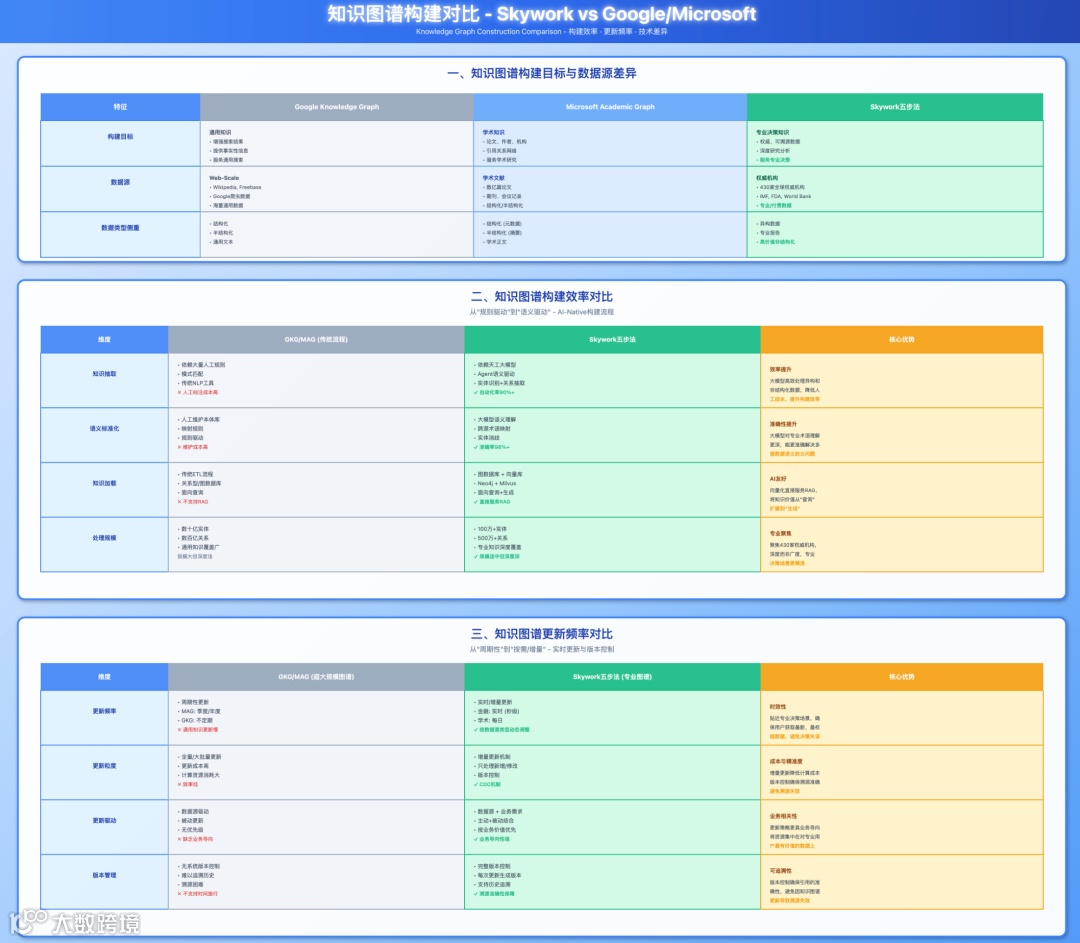Click the '学术知识' cell heading
This screenshot has height=943, width=1080.
coord(493,132)
